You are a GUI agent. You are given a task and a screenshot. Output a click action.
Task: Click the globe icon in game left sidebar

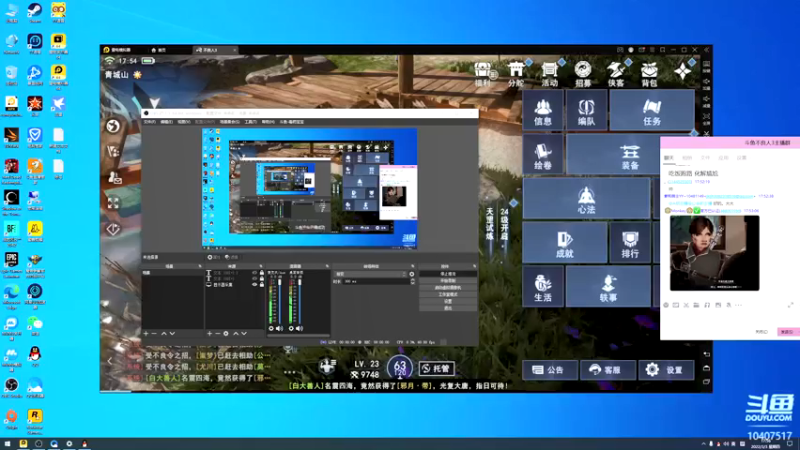[x=113, y=126]
